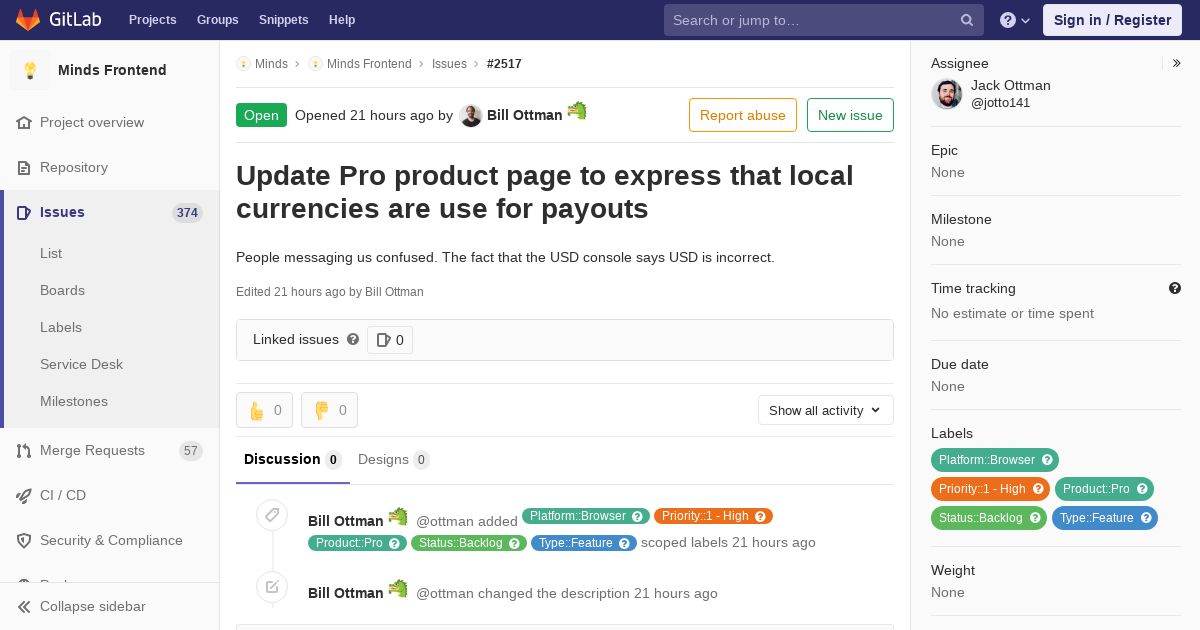Click help icon on sidebar Platform::Browser label
Screen dimensions: 1200x630
[x=1047, y=460]
